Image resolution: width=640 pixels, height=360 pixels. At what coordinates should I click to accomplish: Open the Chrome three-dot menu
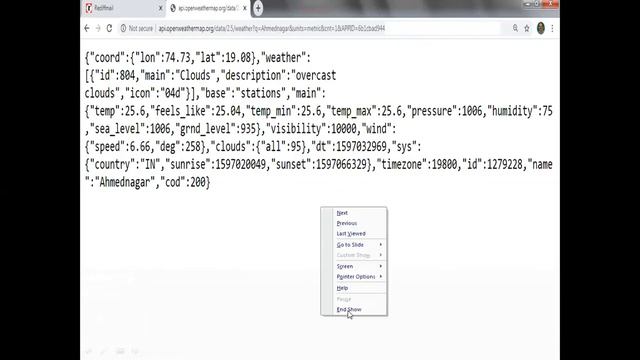click(552, 28)
